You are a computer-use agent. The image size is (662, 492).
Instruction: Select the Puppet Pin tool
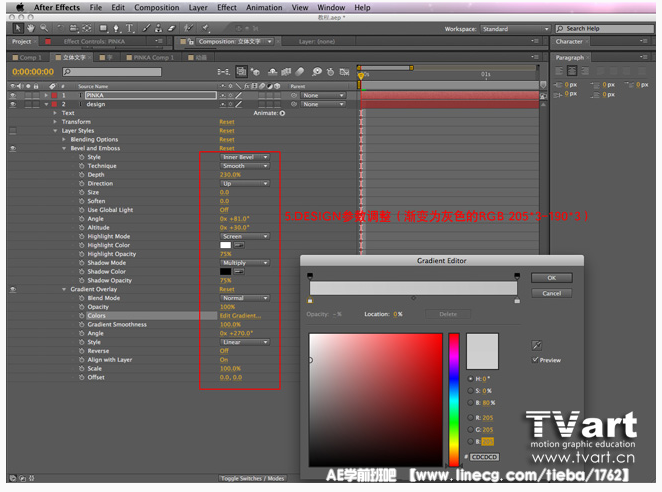click(x=206, y=28)
